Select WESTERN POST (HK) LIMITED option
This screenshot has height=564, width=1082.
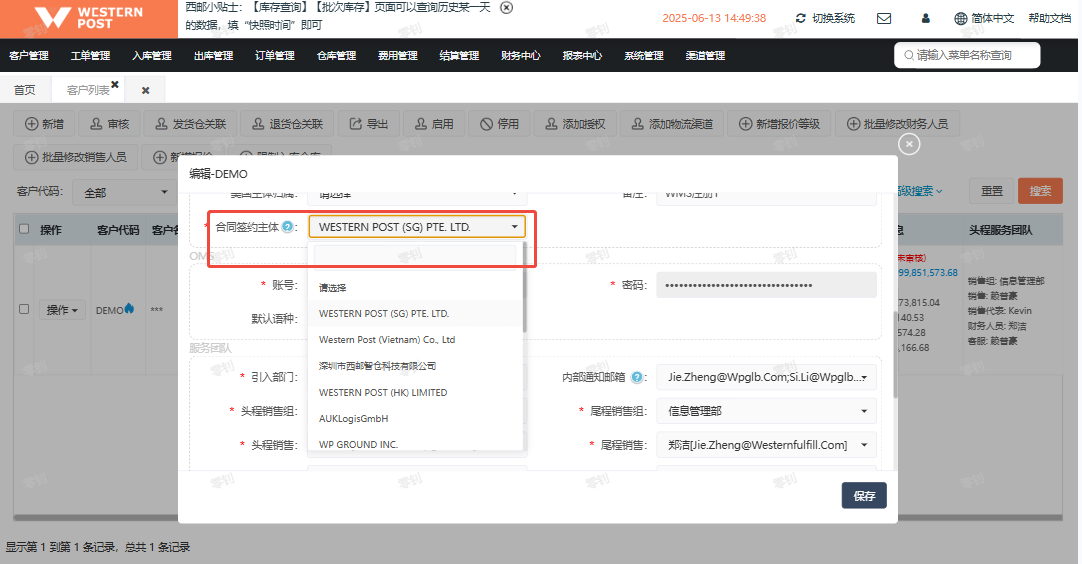[415, 392]
